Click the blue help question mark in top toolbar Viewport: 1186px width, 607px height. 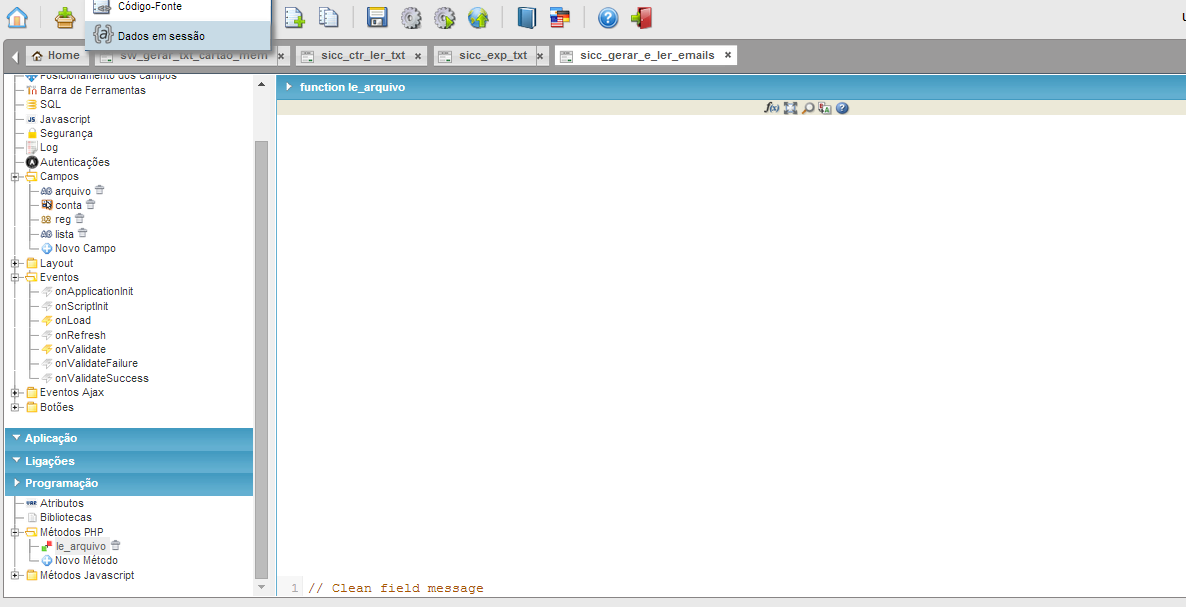608,17
